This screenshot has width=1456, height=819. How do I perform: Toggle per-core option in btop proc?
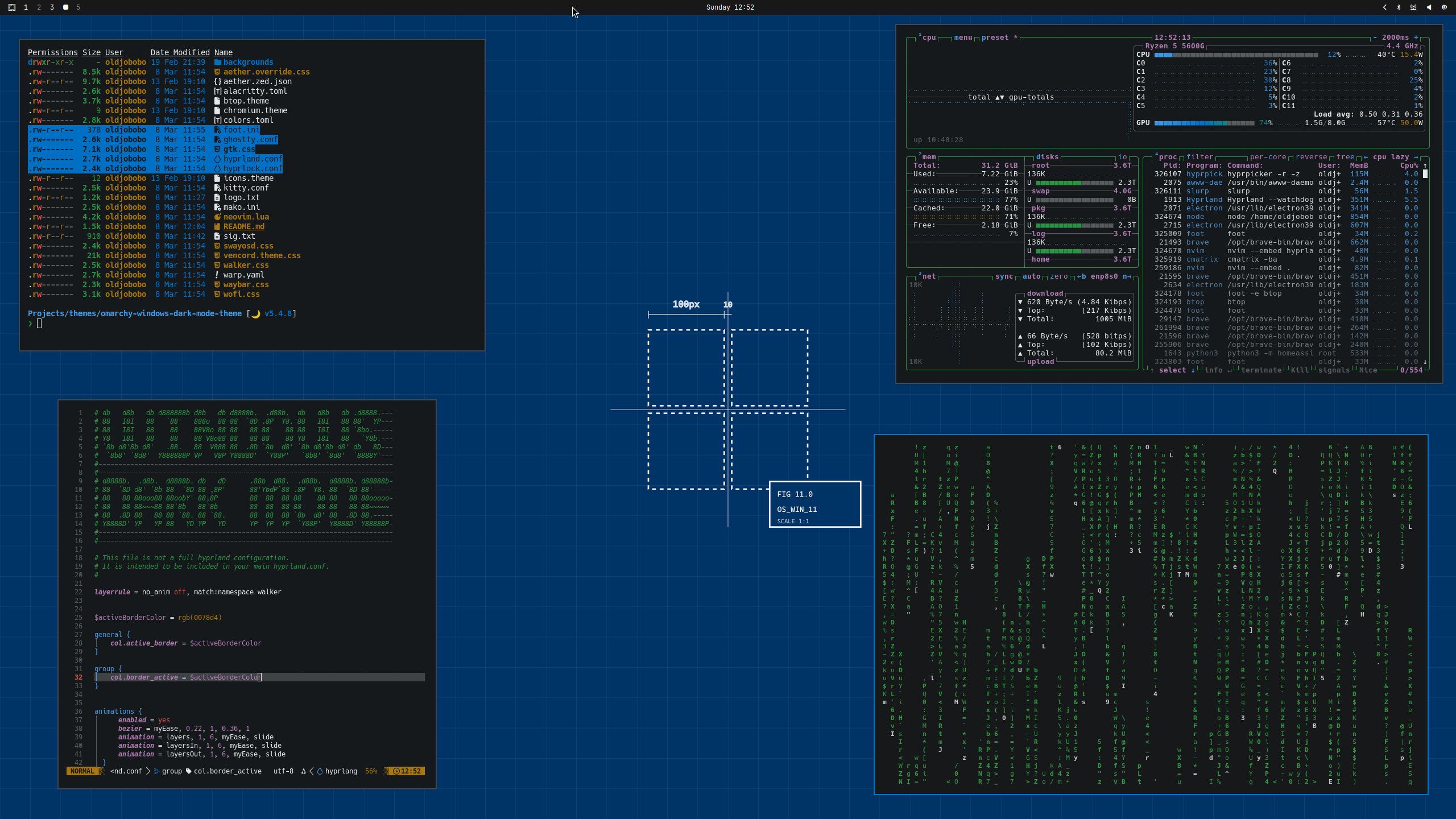[x=1268, y=157]
